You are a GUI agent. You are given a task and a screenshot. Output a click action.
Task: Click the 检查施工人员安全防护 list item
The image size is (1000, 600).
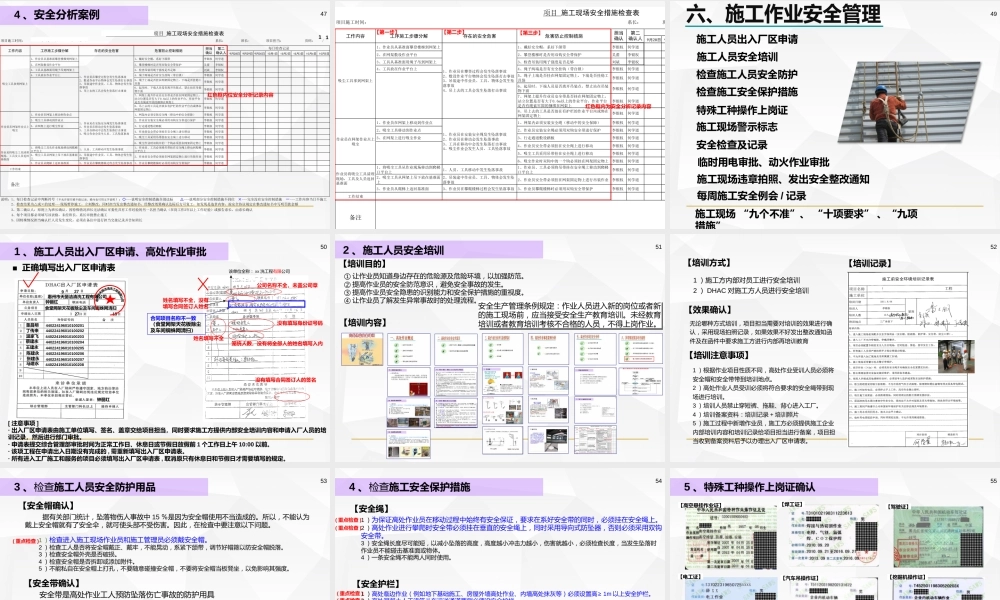pyautogui.click(x=747, y=75)
